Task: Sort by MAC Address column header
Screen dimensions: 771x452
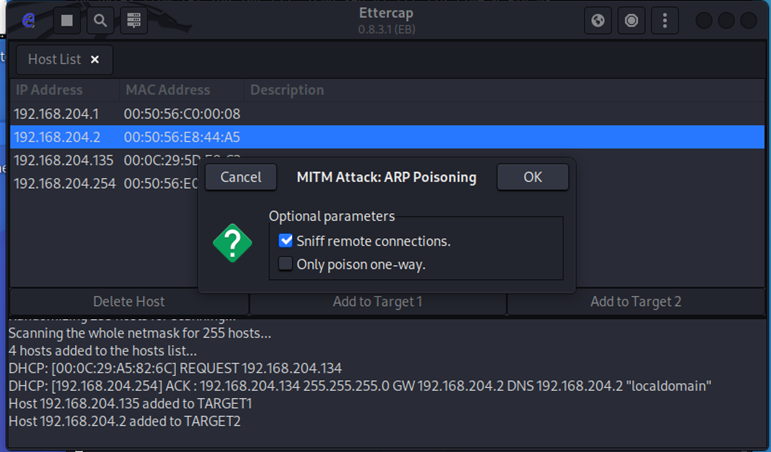Action: pos(167,90)
